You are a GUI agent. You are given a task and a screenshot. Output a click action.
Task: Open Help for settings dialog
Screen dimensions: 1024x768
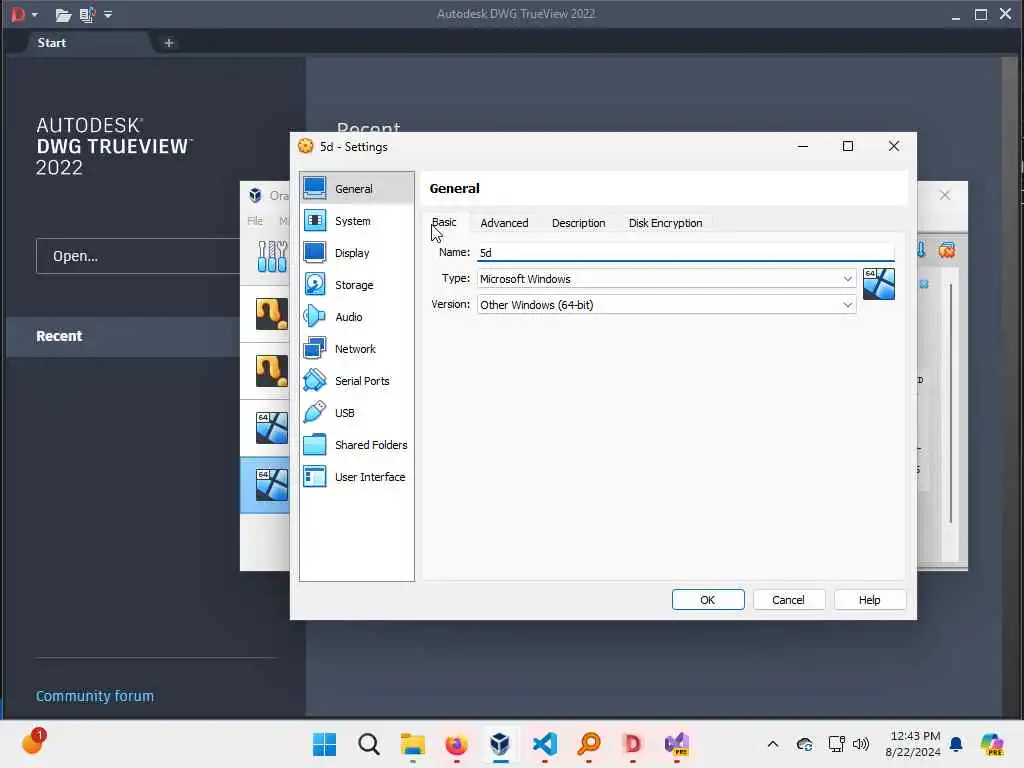(x=869, y=600)
